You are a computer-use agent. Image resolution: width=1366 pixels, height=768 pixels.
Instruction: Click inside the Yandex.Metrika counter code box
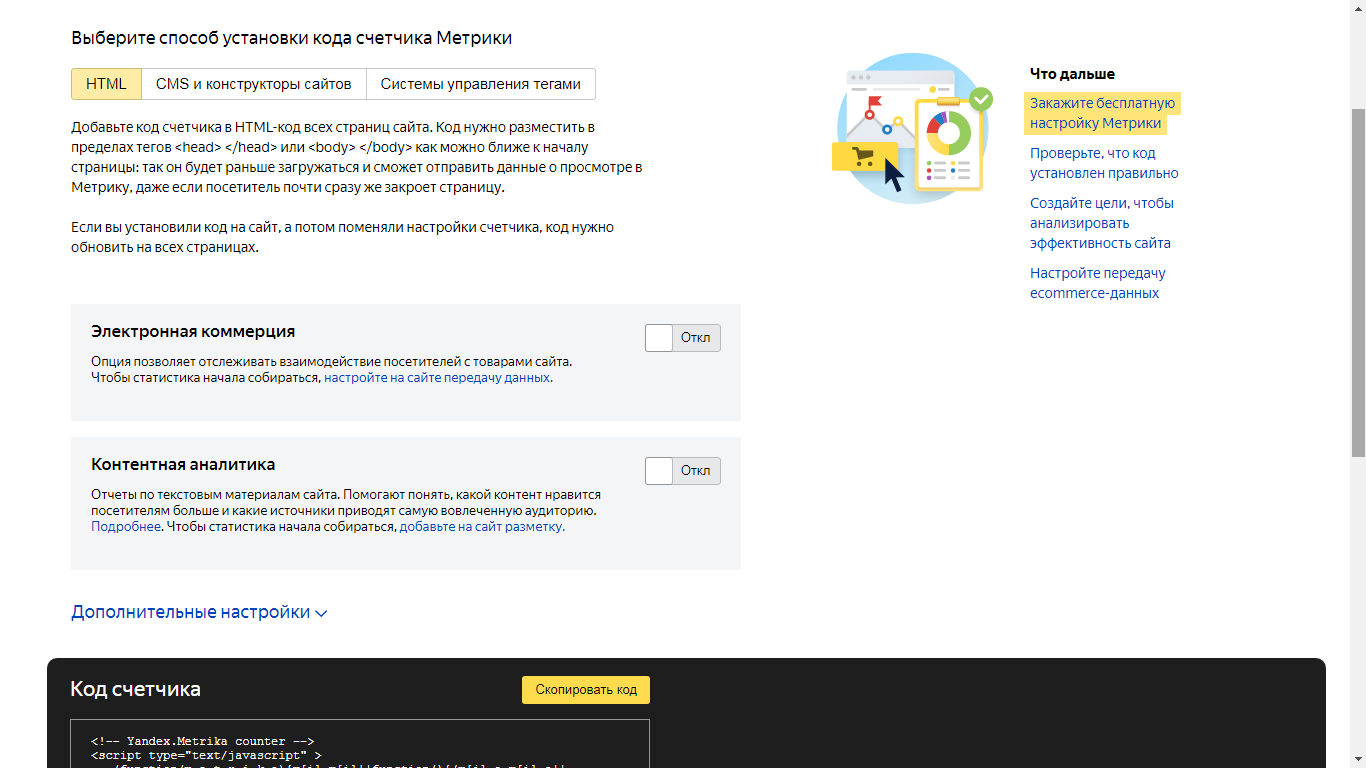coord(360,748)
